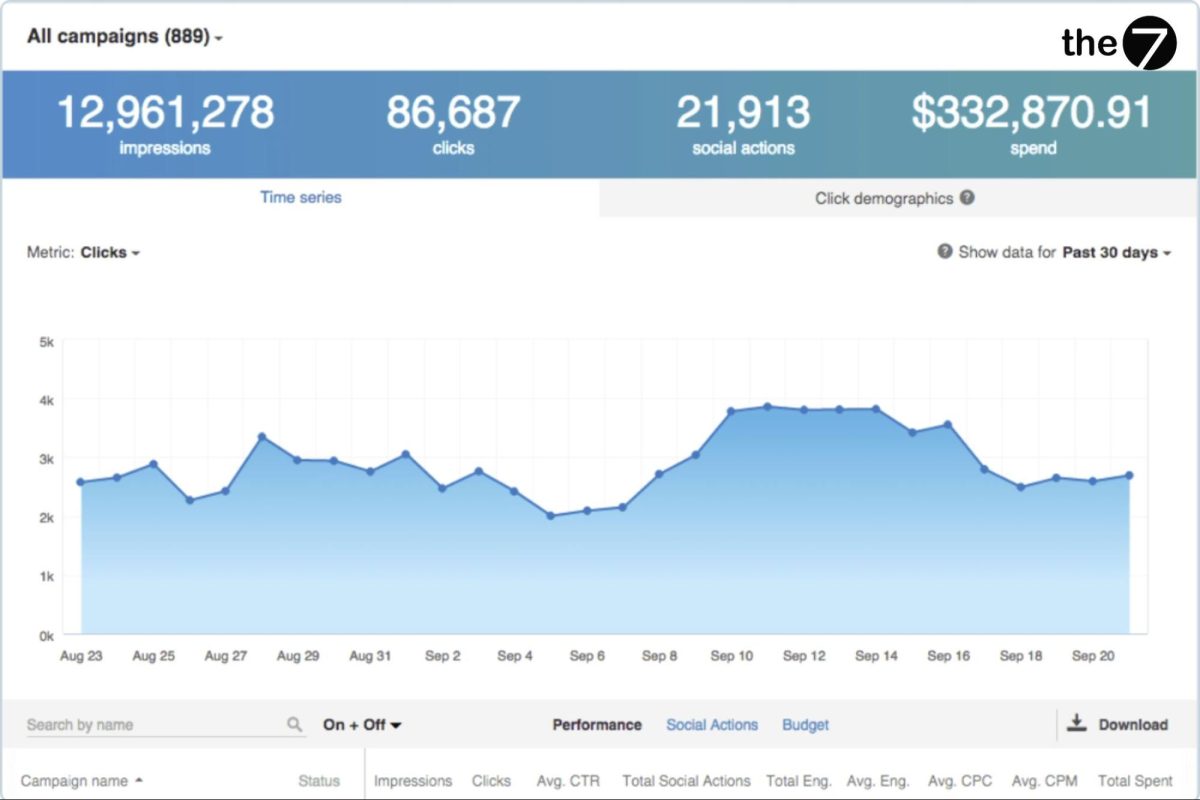Open the Metric: Clicks dropdown

click(110, 253)
